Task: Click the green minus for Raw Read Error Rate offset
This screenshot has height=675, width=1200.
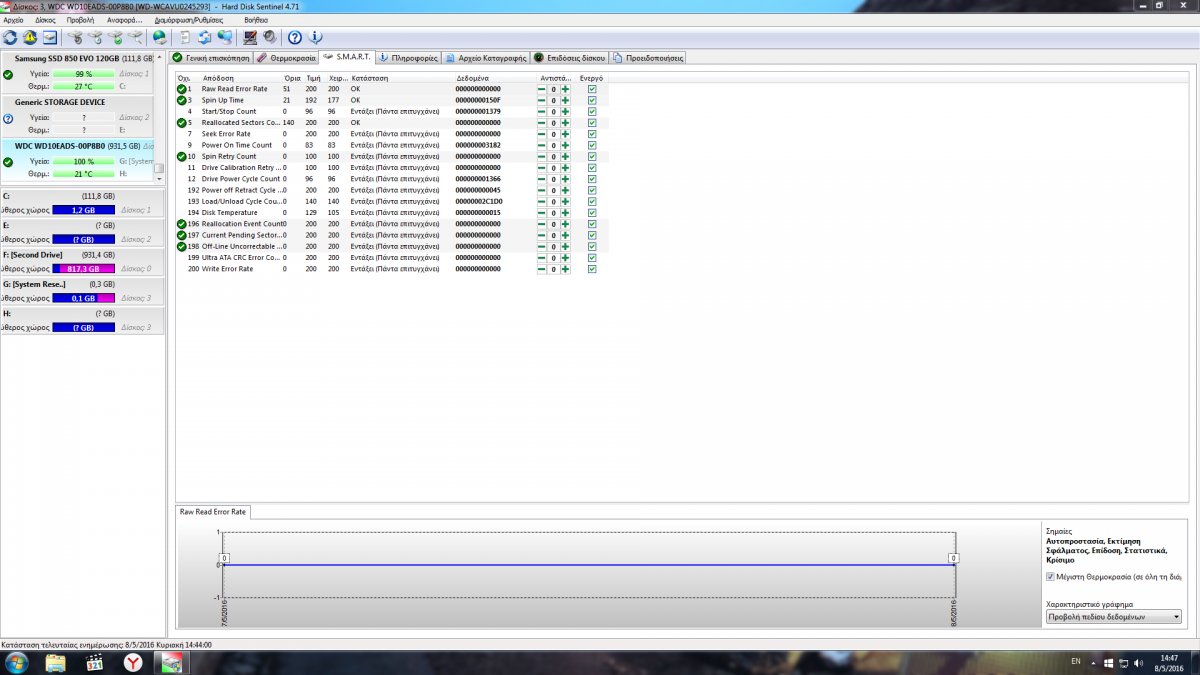Action: (541, 89)
